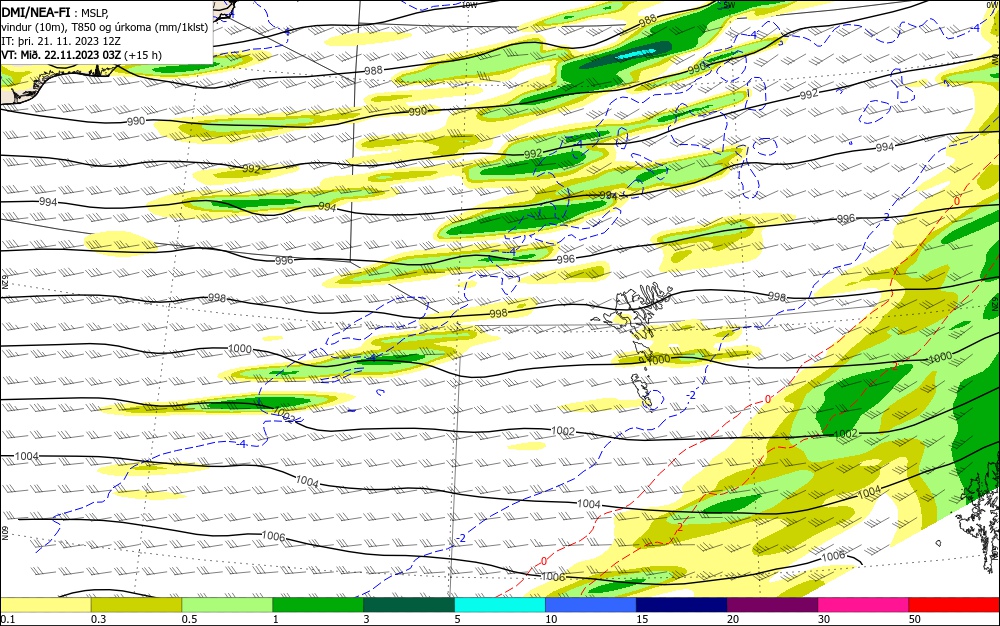Click the red legend swatch above 50
The image size is (1000, 626).
[954, 605]
